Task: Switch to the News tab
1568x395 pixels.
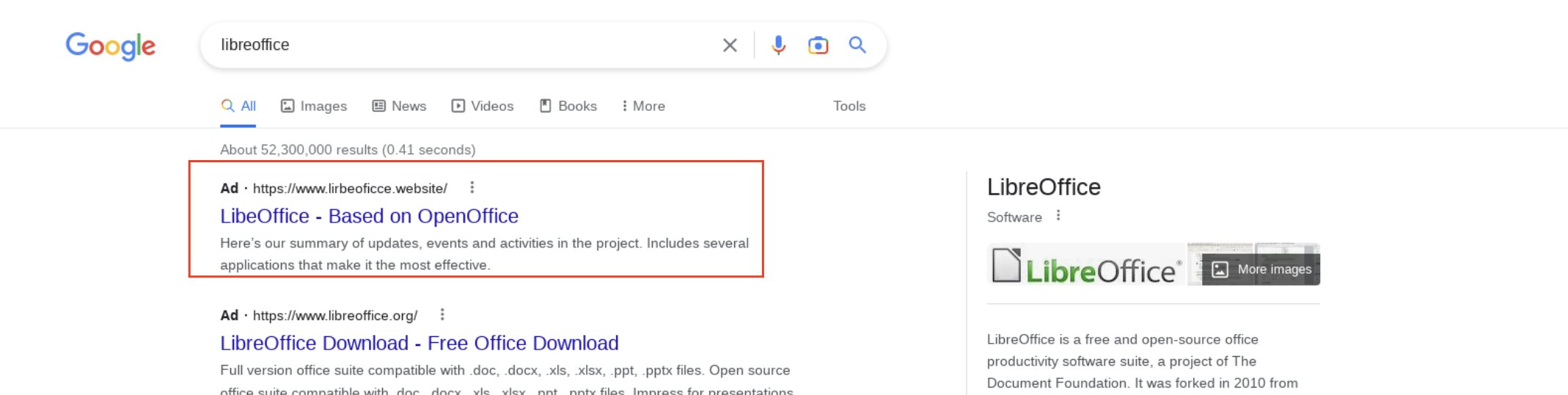Action: 399,106
